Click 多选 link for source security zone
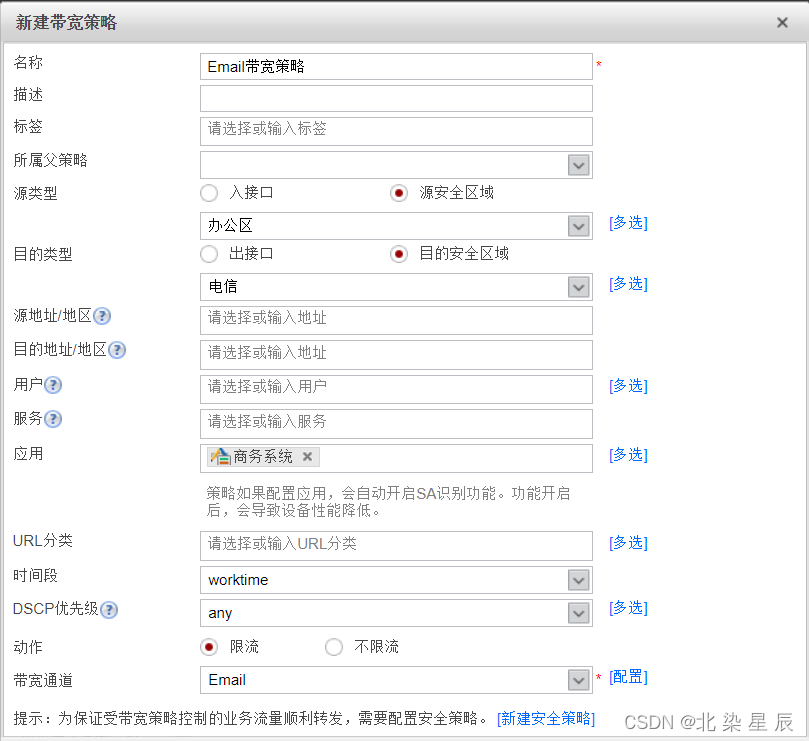The height and width of the screenshot is (741, 809). point(628,223)
